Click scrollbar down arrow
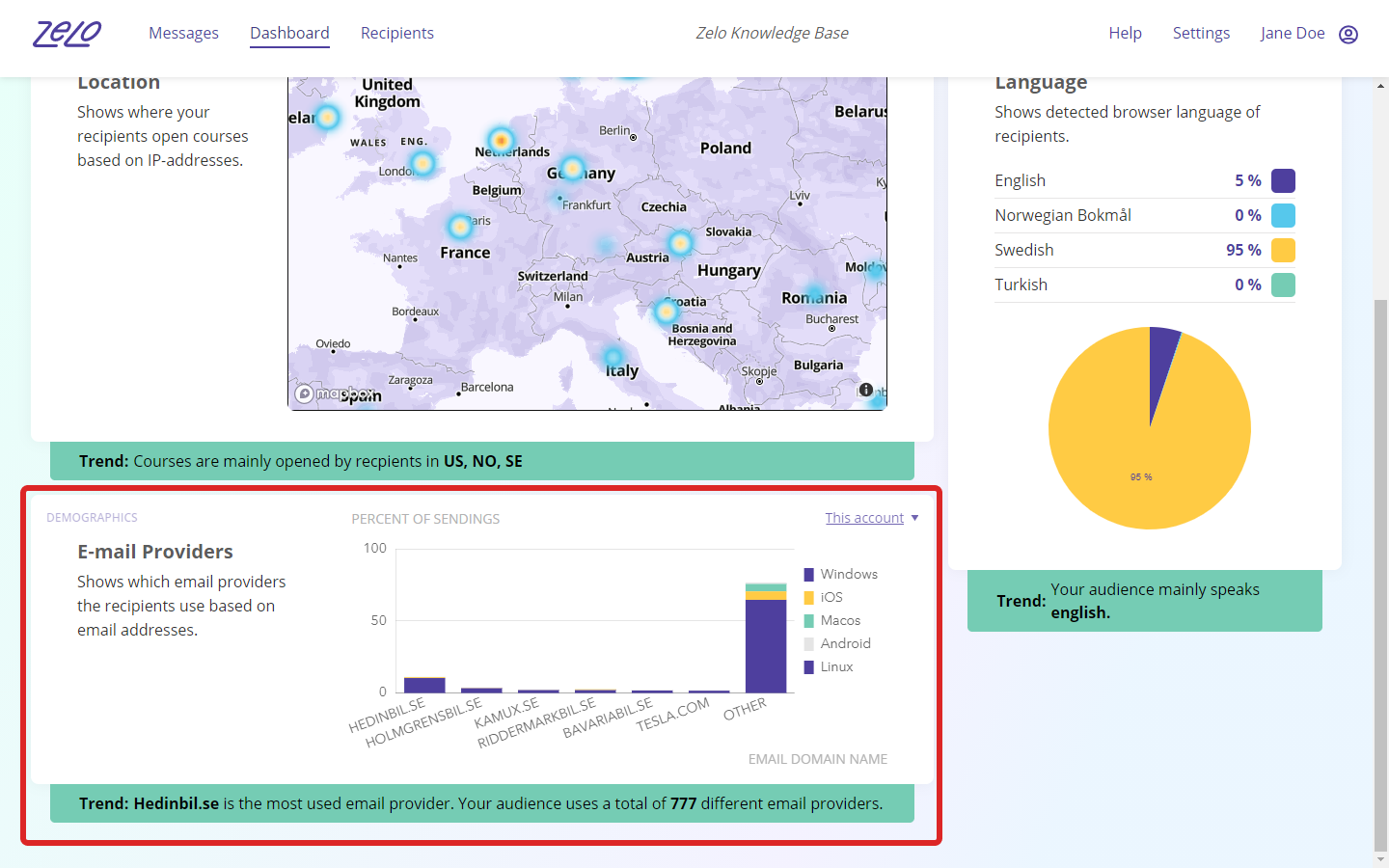 coord(1381,859)
